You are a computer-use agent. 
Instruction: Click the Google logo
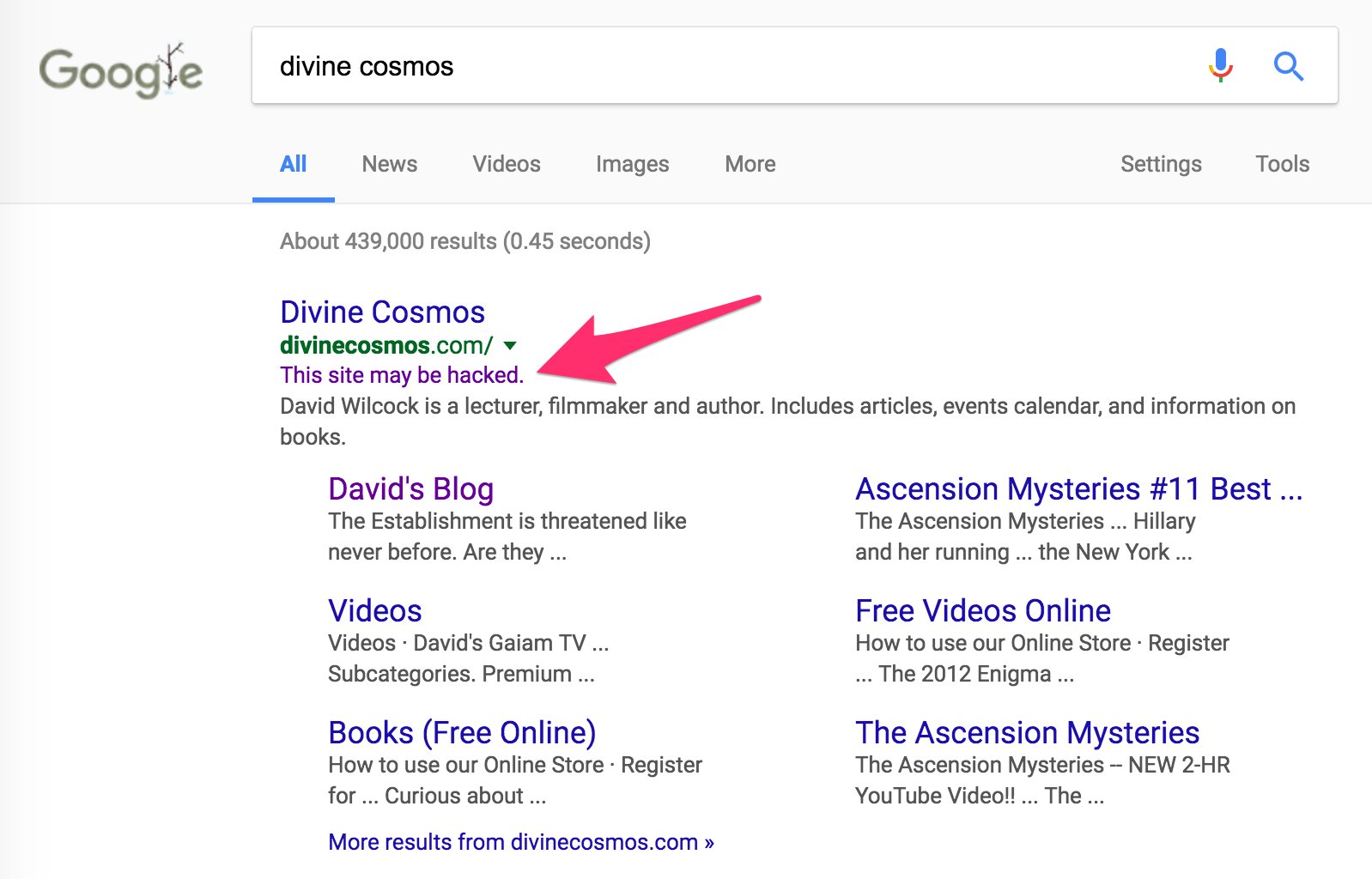point(121,70)
